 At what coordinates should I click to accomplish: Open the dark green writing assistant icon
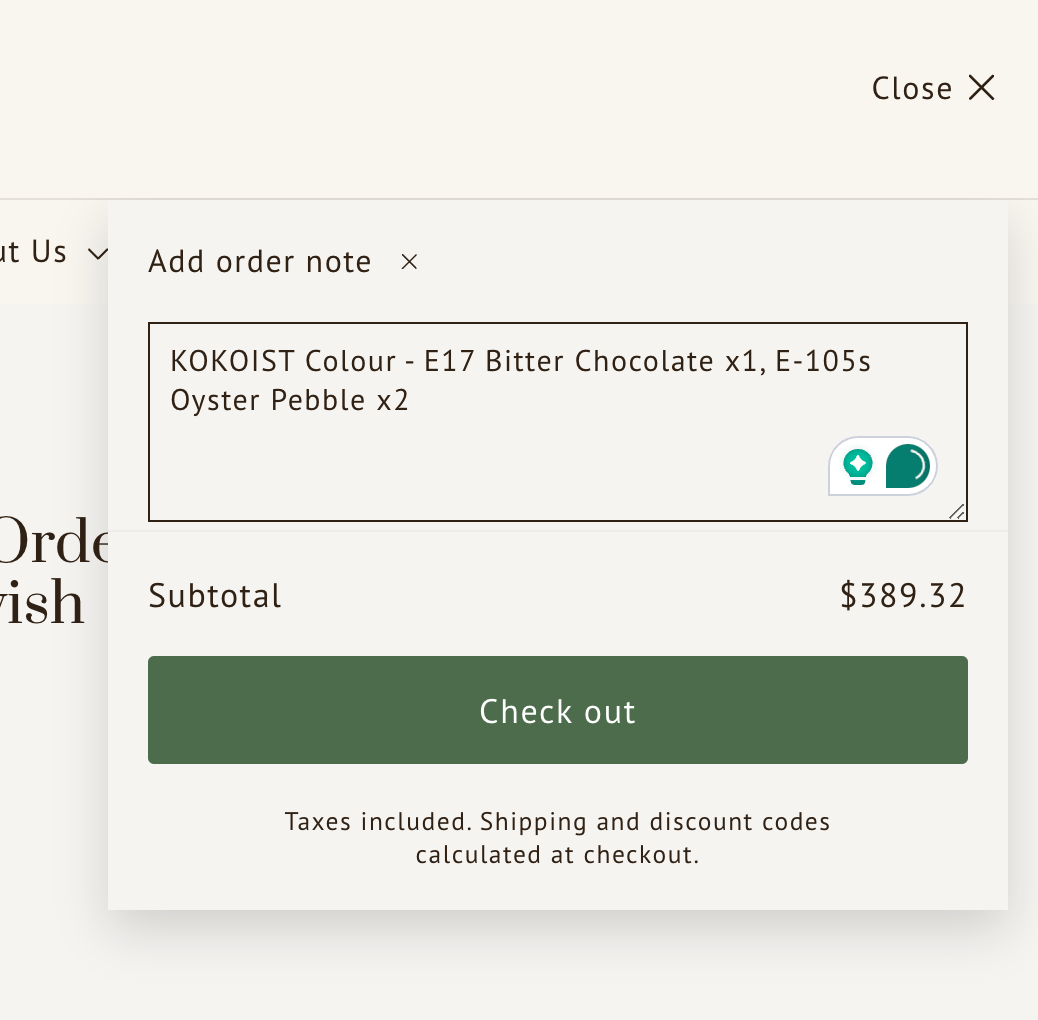[908, 466]
